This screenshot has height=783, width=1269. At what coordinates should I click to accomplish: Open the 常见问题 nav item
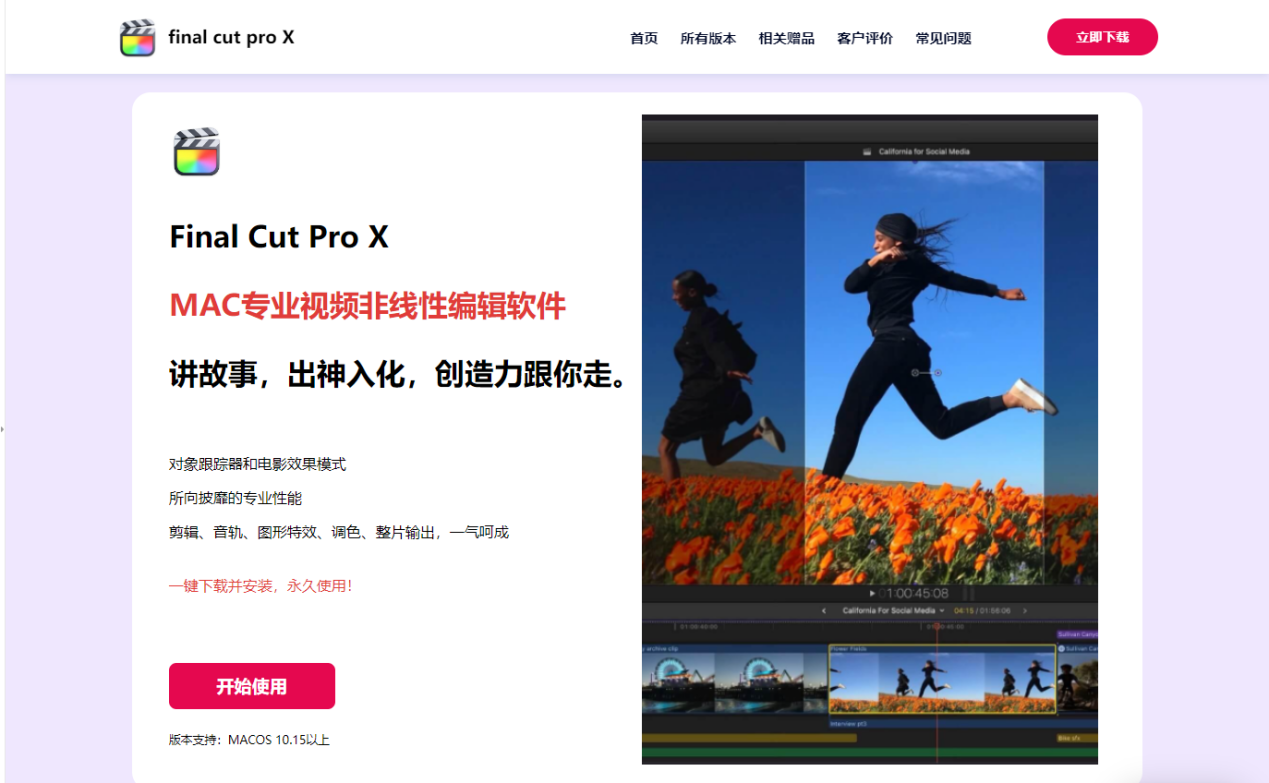[943, 38]
